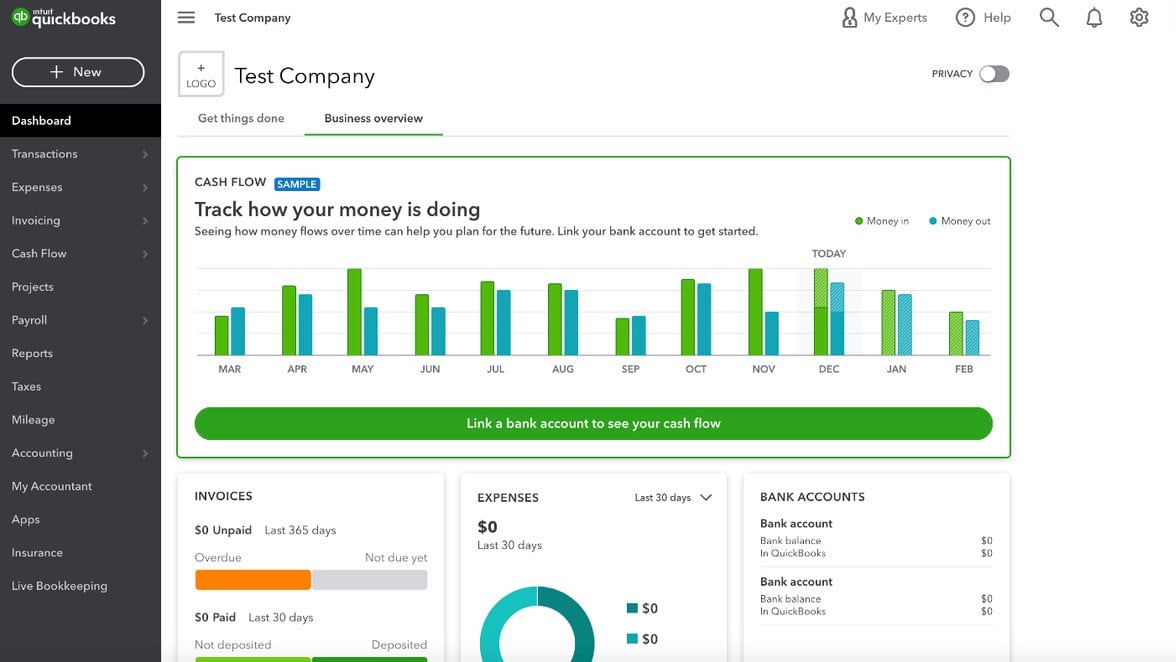The height and width of the screenshot is (662, 1176).
Task: Click the $0 Unpaid invoices text
Action: coord(223,530)
